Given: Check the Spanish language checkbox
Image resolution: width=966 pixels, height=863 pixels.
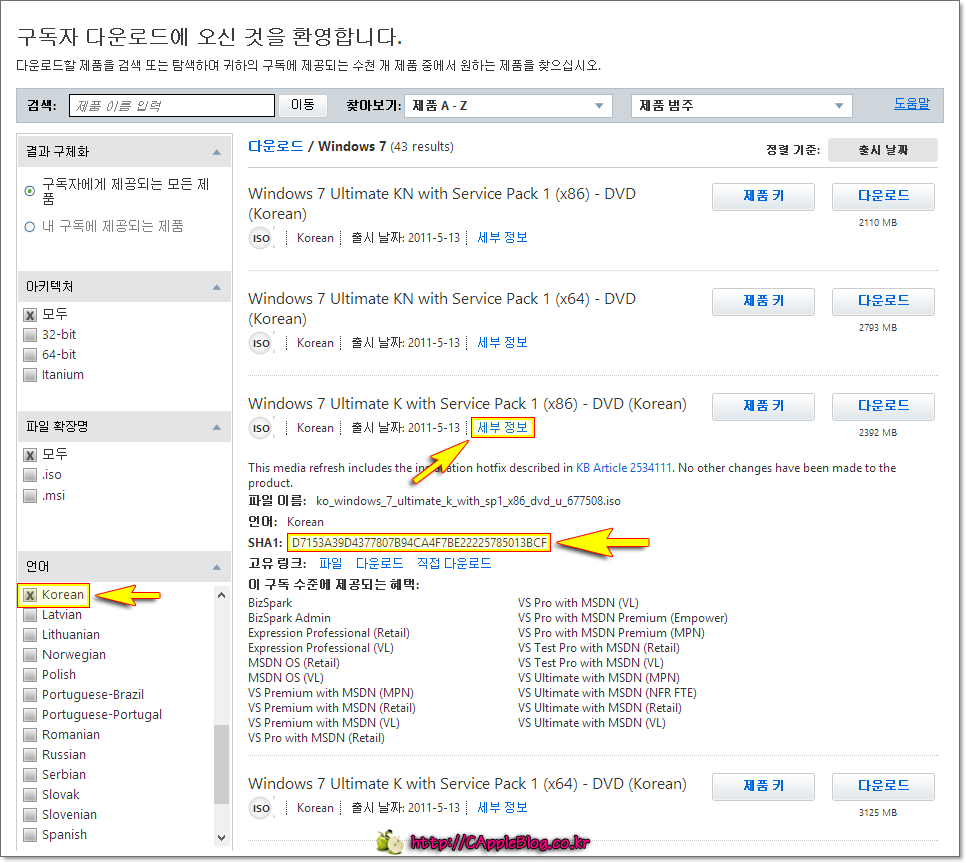Looking at the screenshot, I should pyautogui.click(x=30, y=835).
